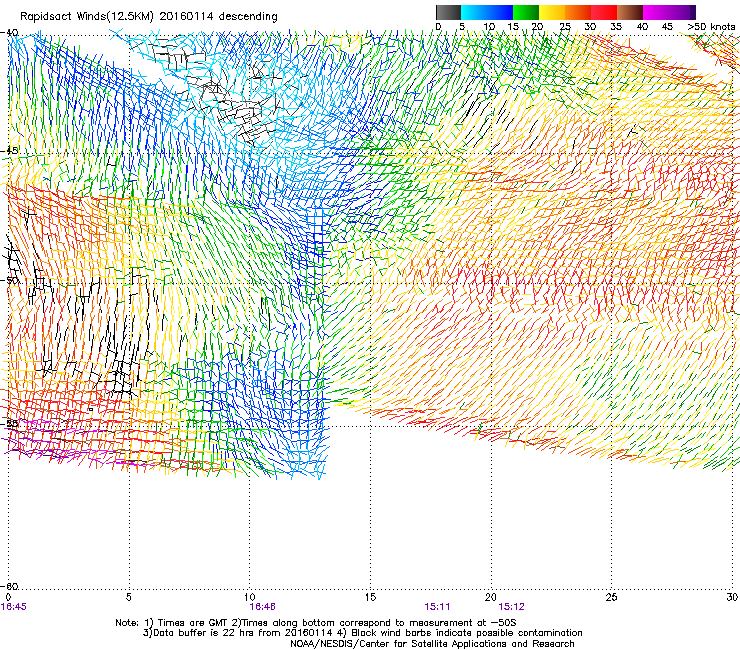
Task: Click the '25' longitude label on bottom axis
Action: coord(611,597)
